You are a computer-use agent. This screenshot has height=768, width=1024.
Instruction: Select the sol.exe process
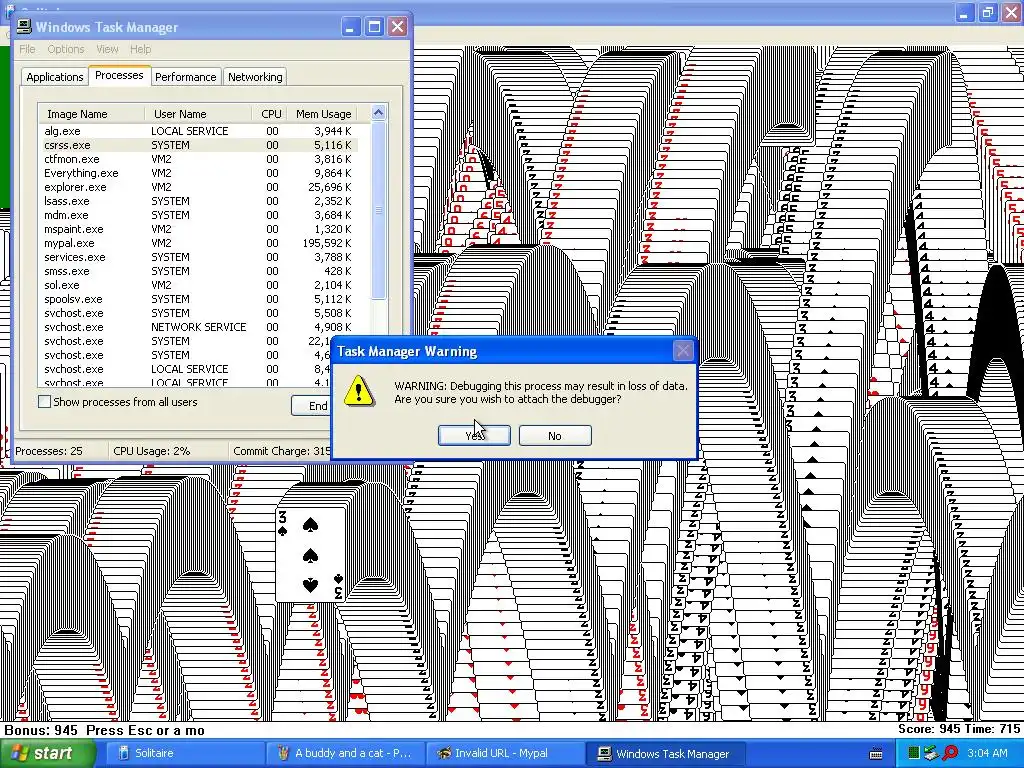[x=198, y=285]
